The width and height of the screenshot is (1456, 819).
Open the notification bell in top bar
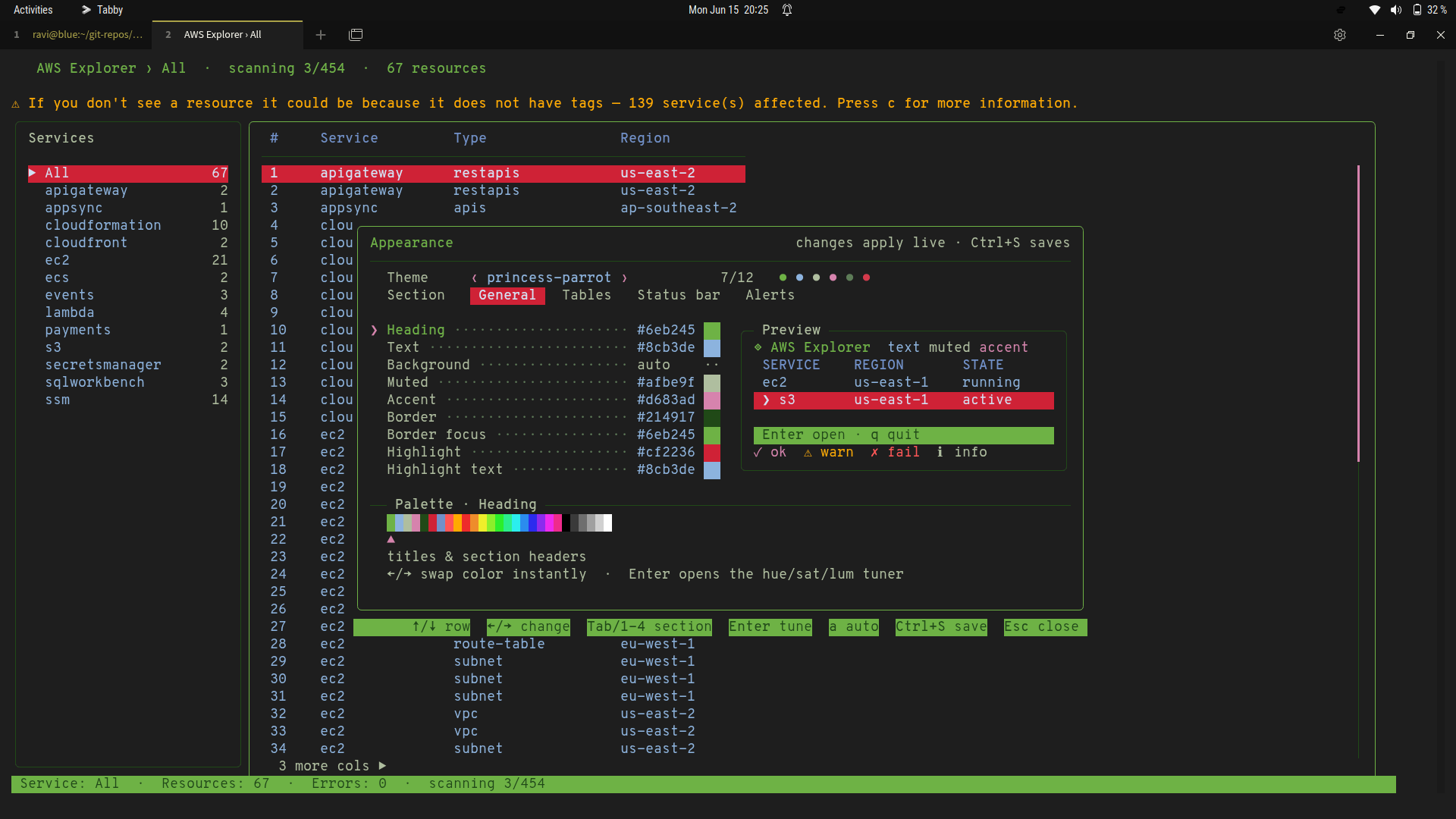coord(787,10)
